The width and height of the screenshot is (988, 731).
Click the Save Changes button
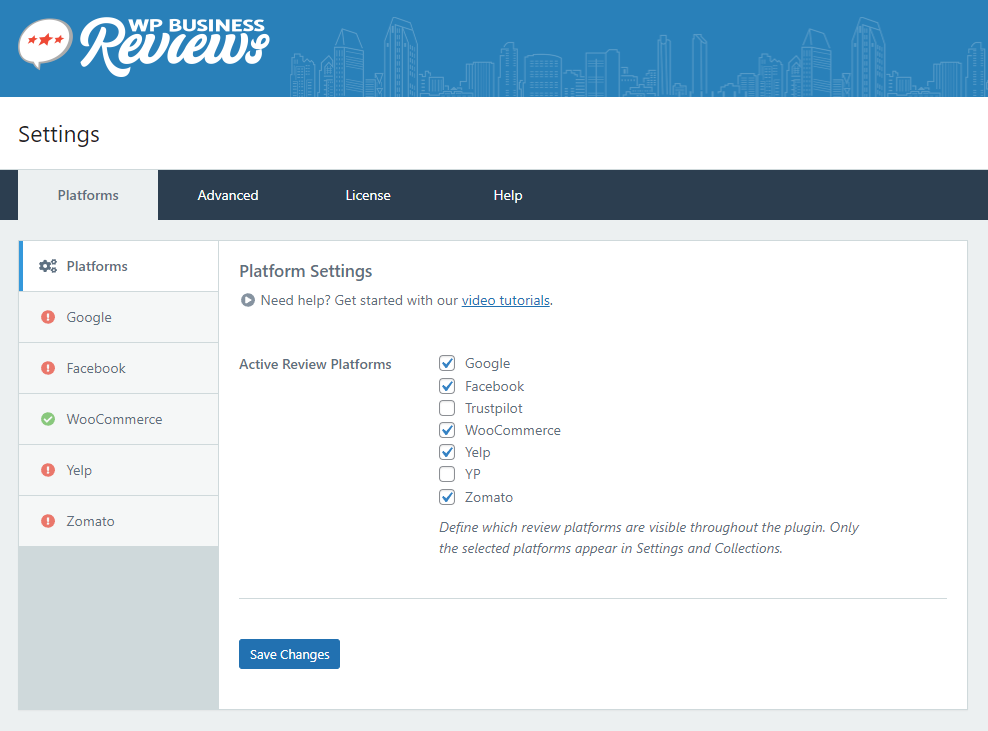(x=289, y=653)
